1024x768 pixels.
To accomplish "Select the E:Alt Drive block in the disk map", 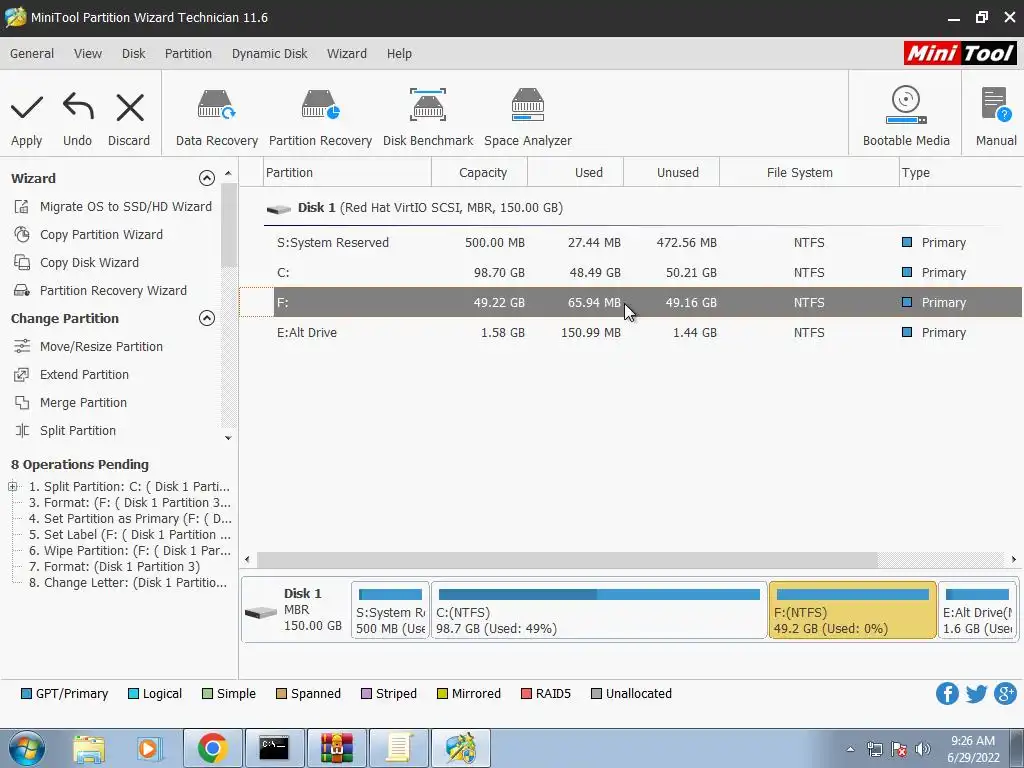I will (978, 611).
